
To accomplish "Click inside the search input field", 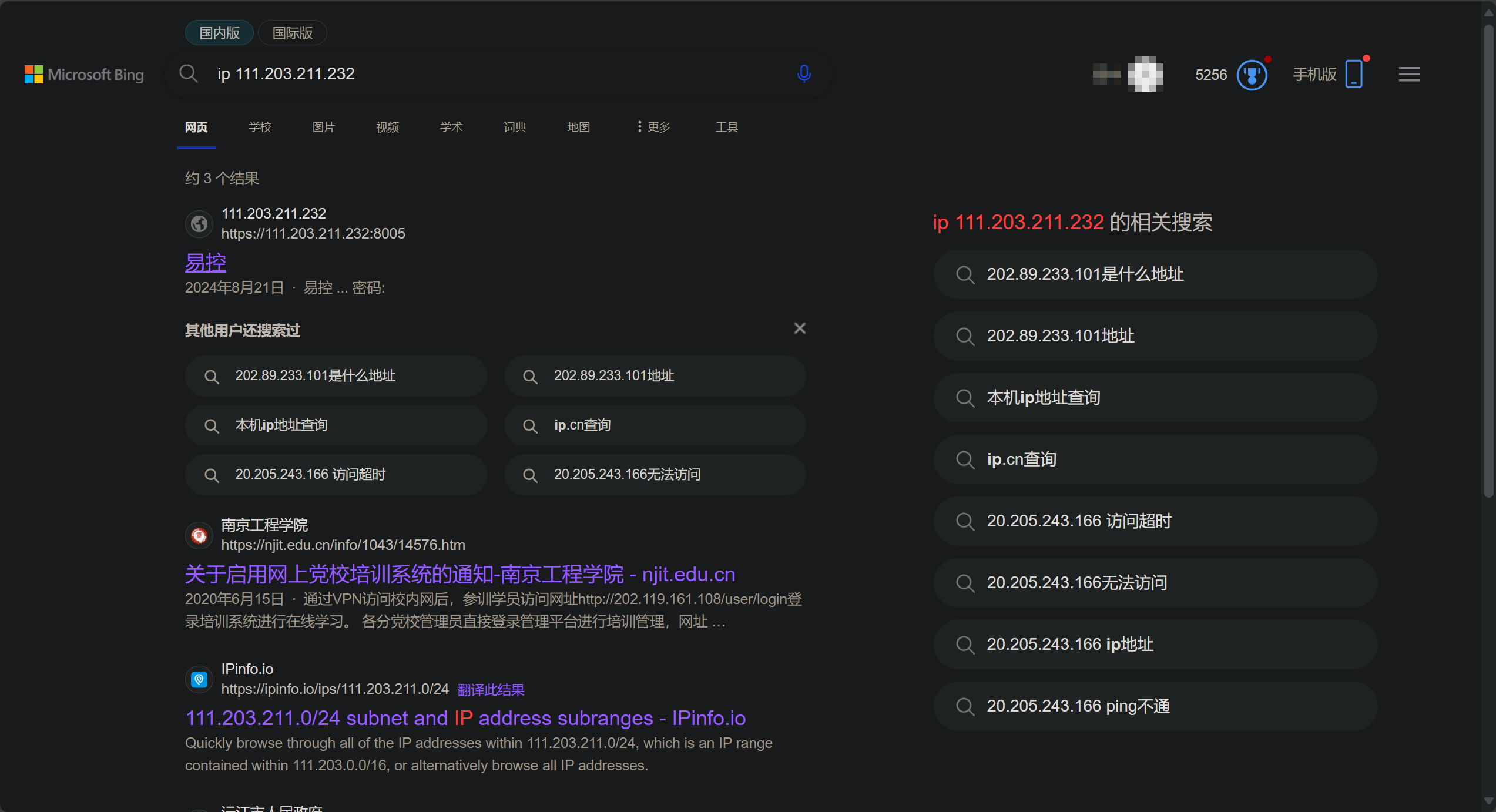I will [411, 74].
